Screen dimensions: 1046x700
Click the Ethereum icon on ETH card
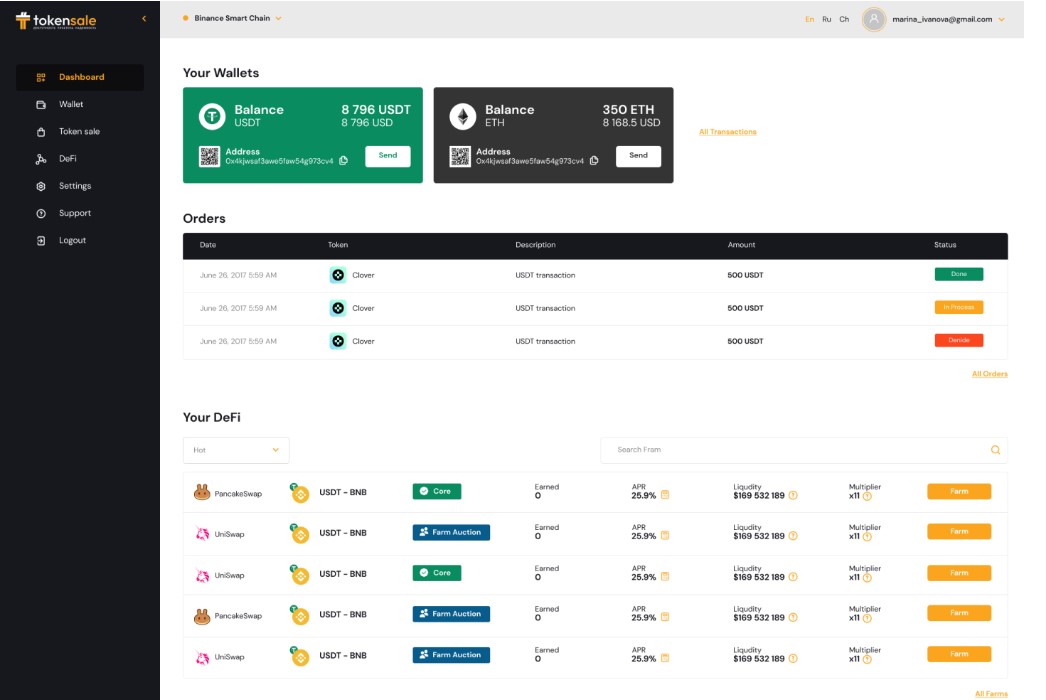462,116
